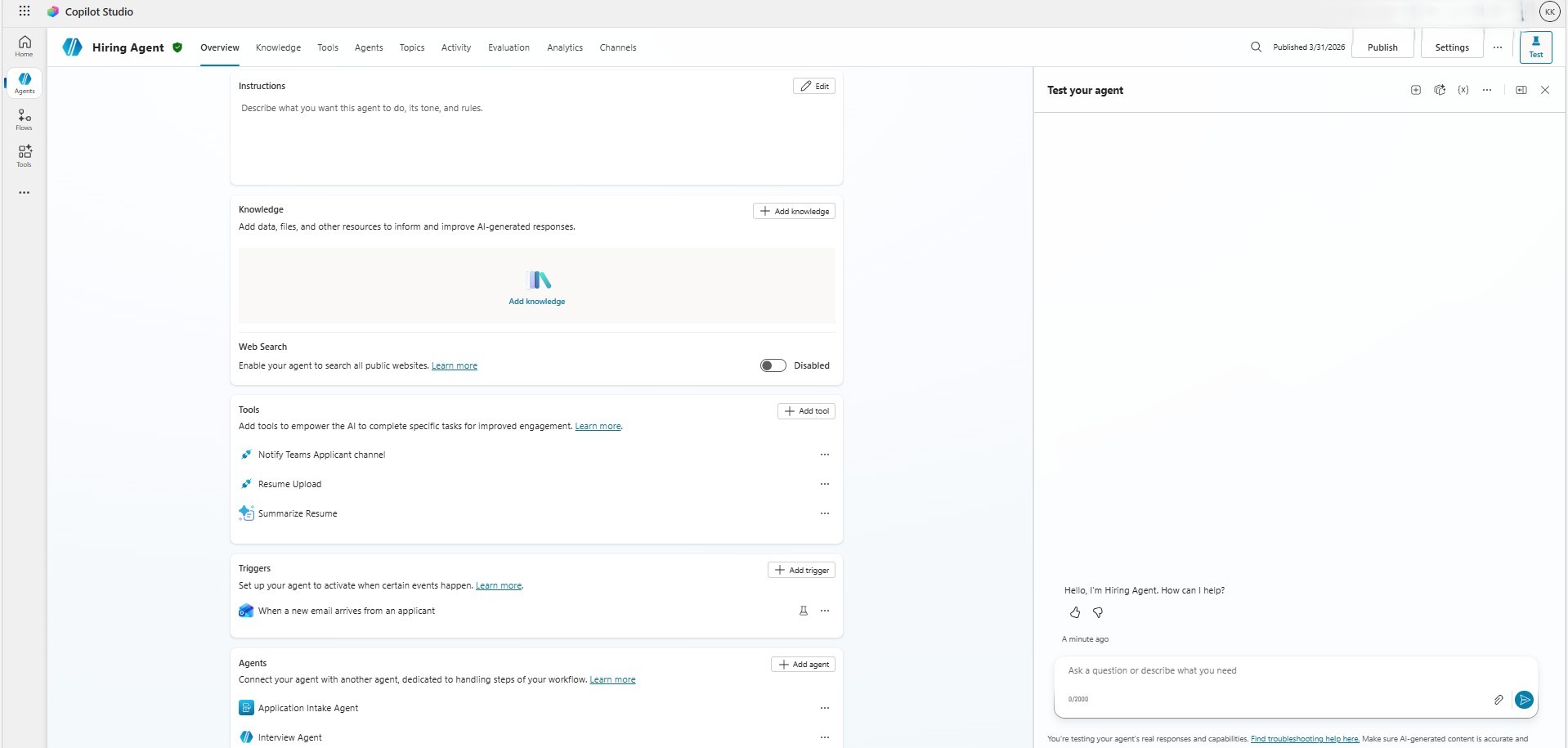The image size is (1568, 748).
Task: Open the Flows section in sidebar
Action: [25, 119]
